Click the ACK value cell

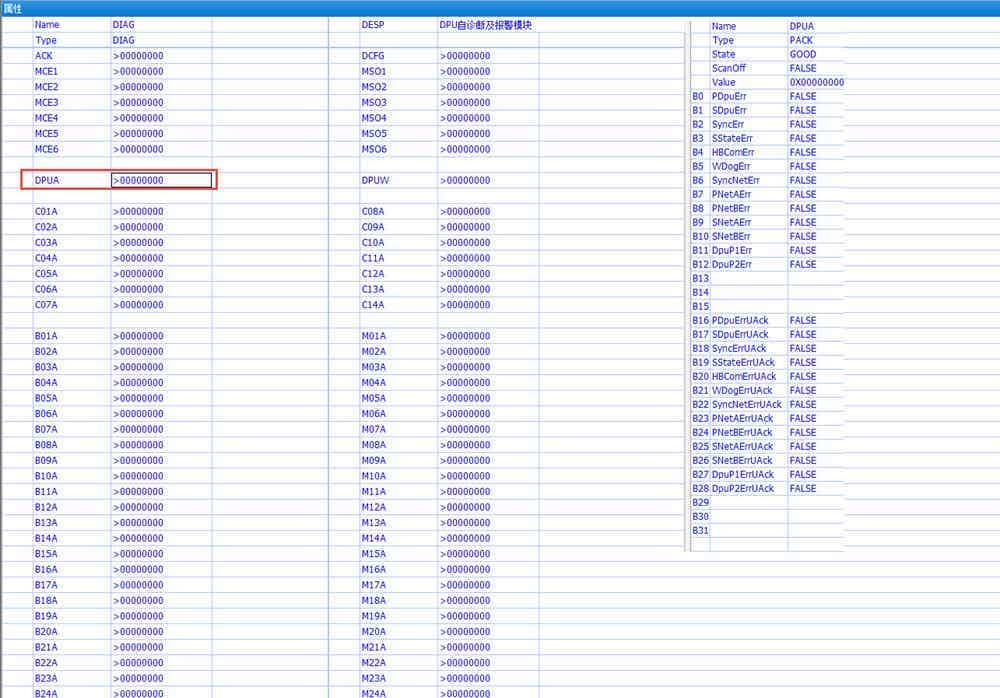(x=161, y=56)
